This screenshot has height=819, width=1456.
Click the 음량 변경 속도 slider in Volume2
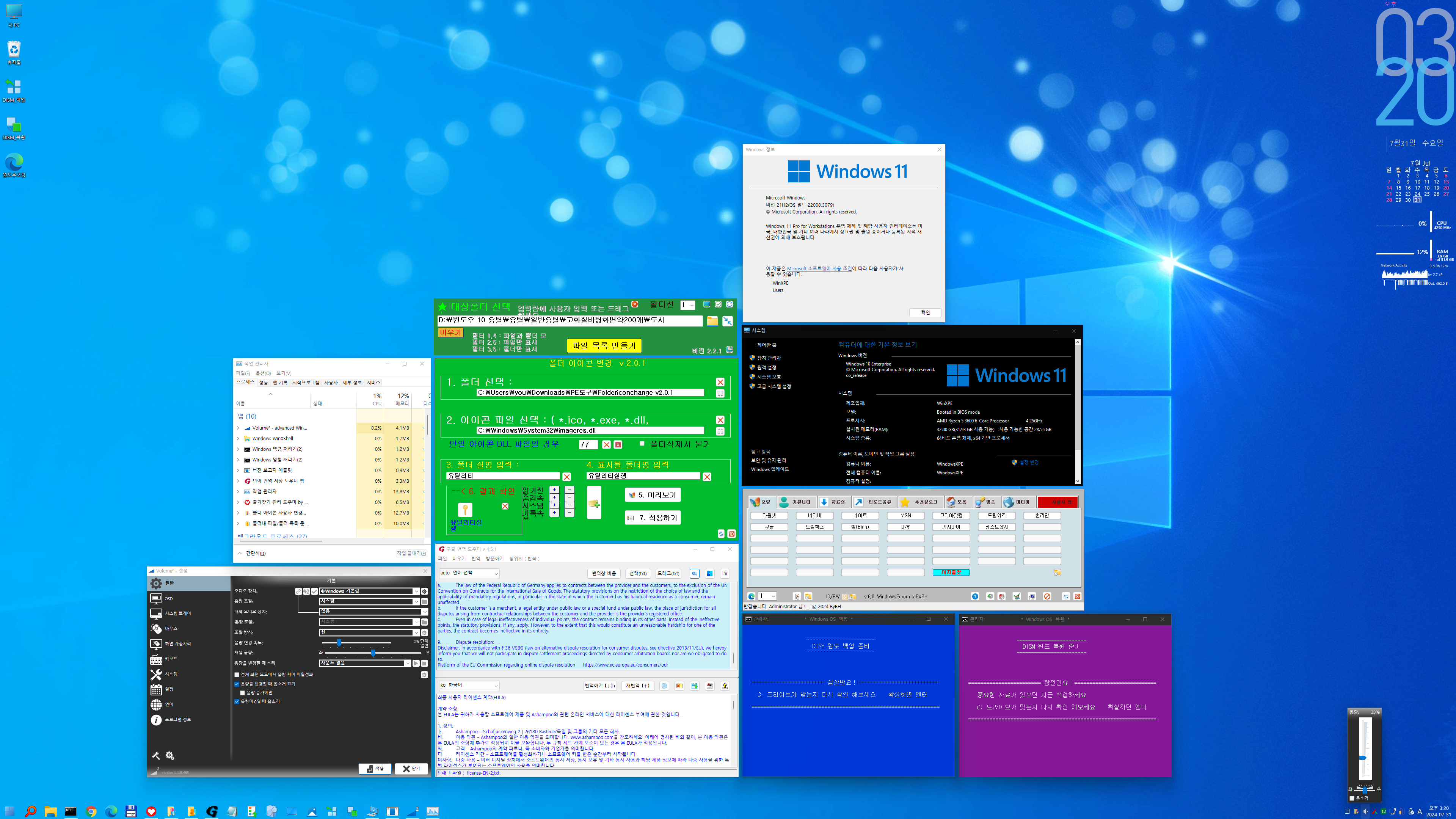click(x=356, y=643)
